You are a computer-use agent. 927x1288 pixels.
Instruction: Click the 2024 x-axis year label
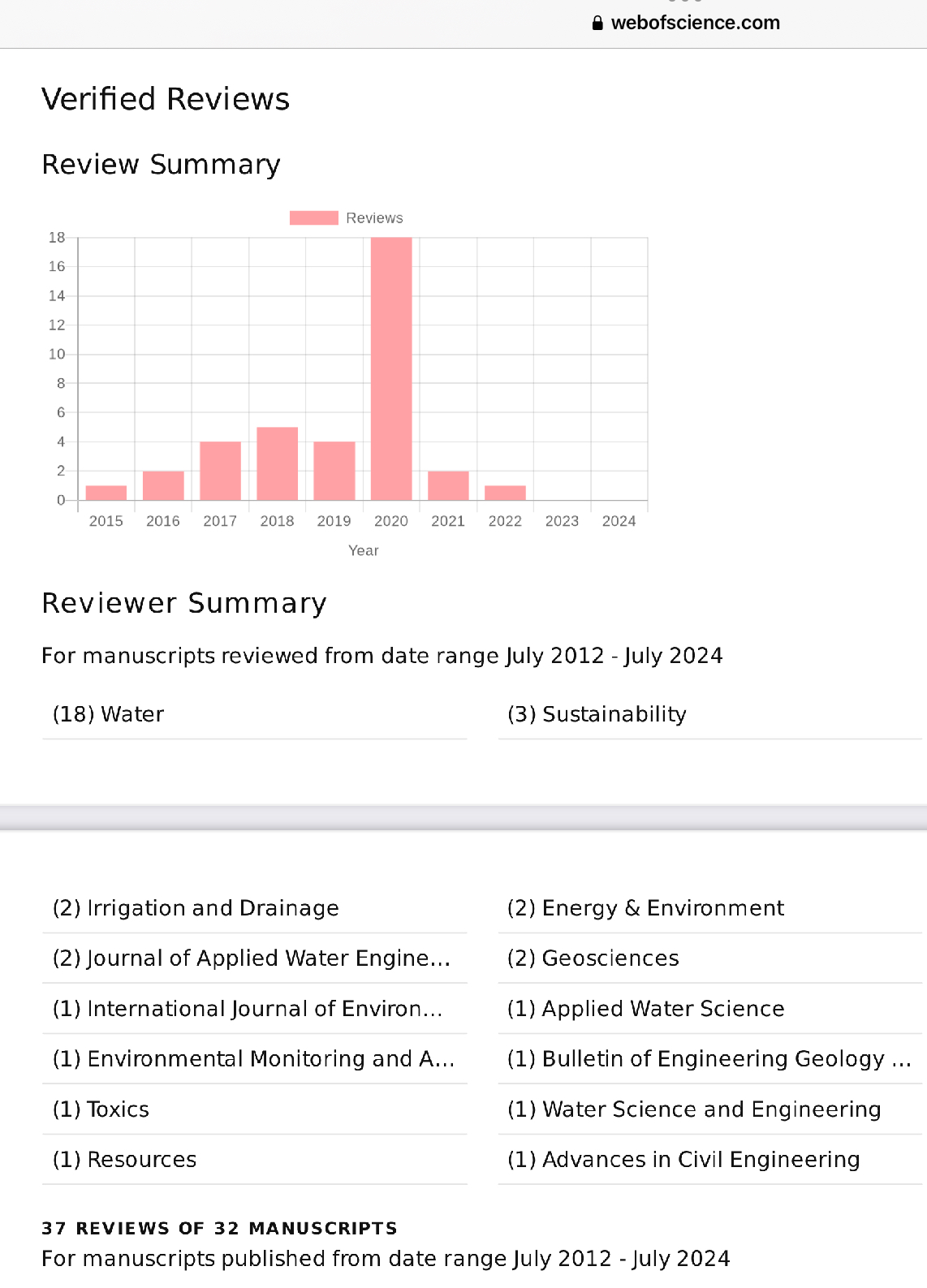(x=619, y=521)
